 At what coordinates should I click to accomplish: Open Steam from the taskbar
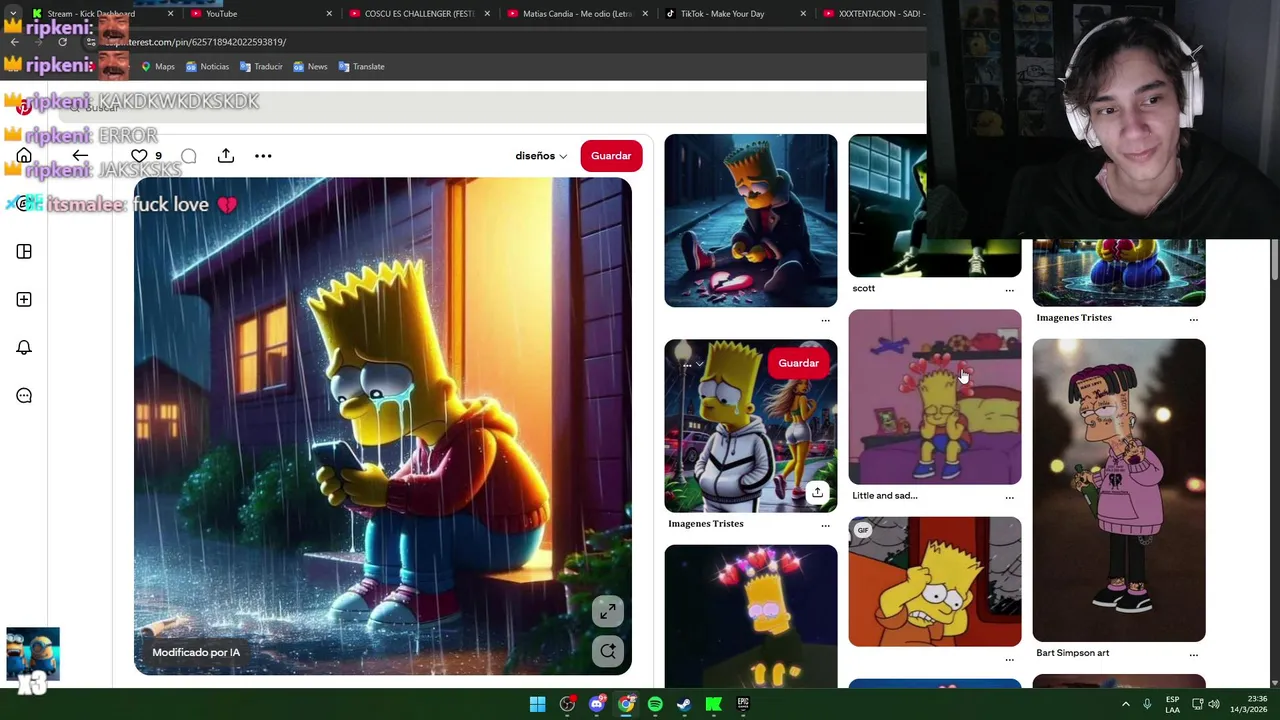684,704
